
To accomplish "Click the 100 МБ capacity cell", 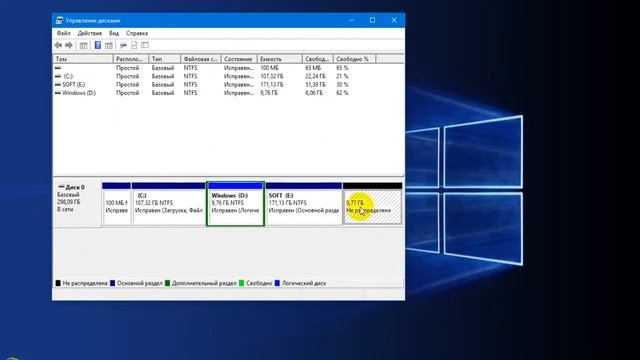I will [269, 68].
